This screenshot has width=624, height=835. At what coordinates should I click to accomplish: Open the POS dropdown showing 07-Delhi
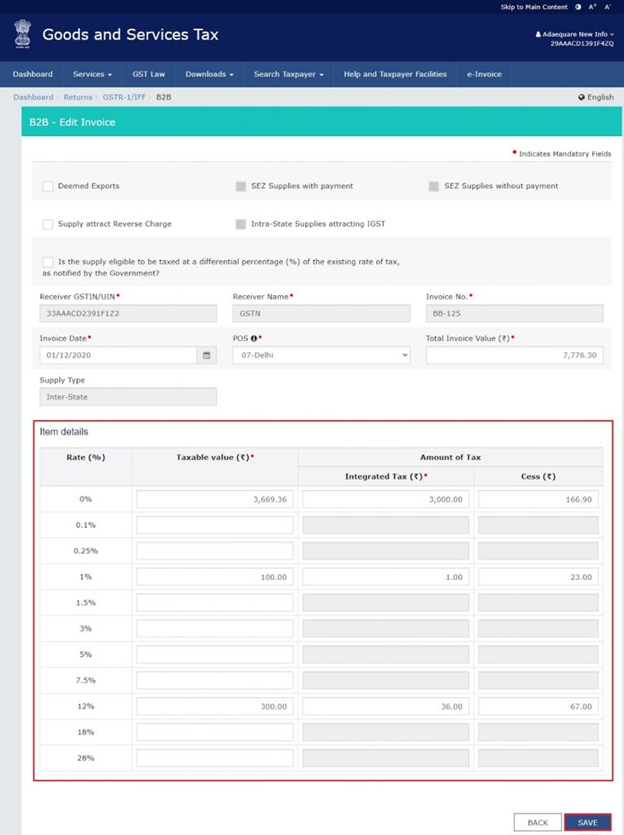(x=321, y=355)
